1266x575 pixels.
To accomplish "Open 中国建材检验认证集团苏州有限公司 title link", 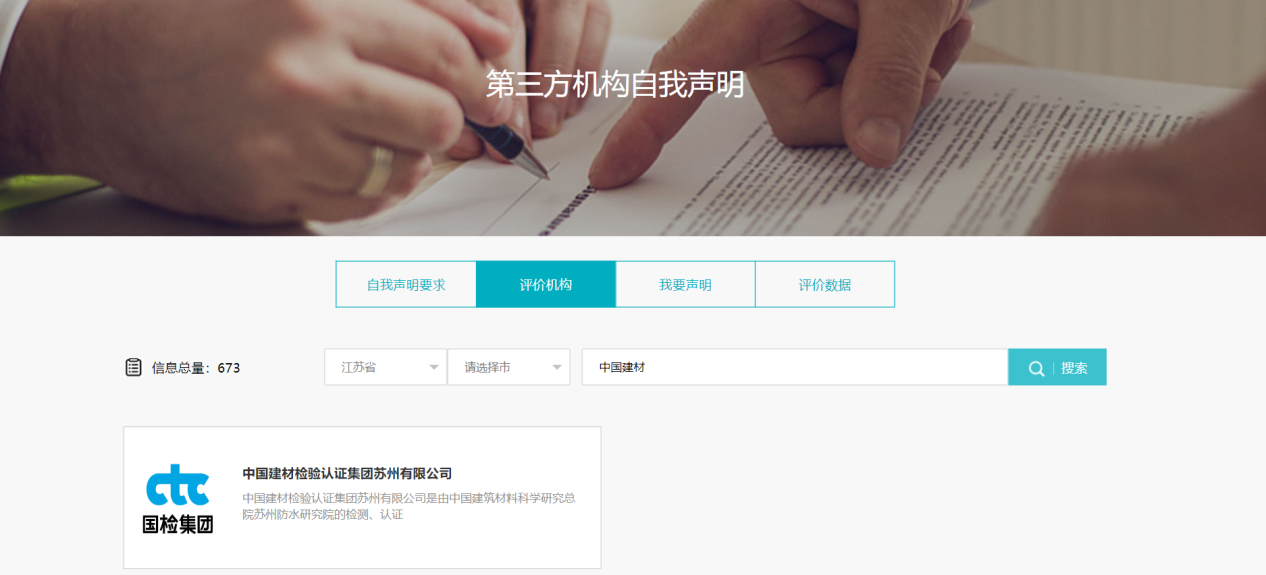I will [x=347, y=473].
